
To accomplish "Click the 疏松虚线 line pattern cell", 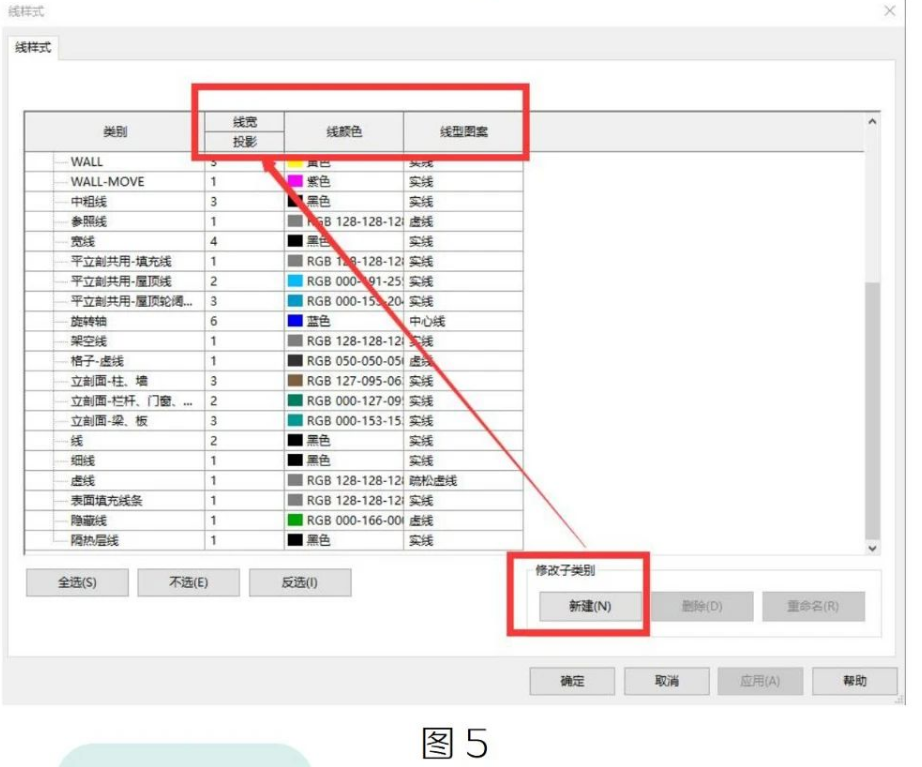I will pos(463,481).
